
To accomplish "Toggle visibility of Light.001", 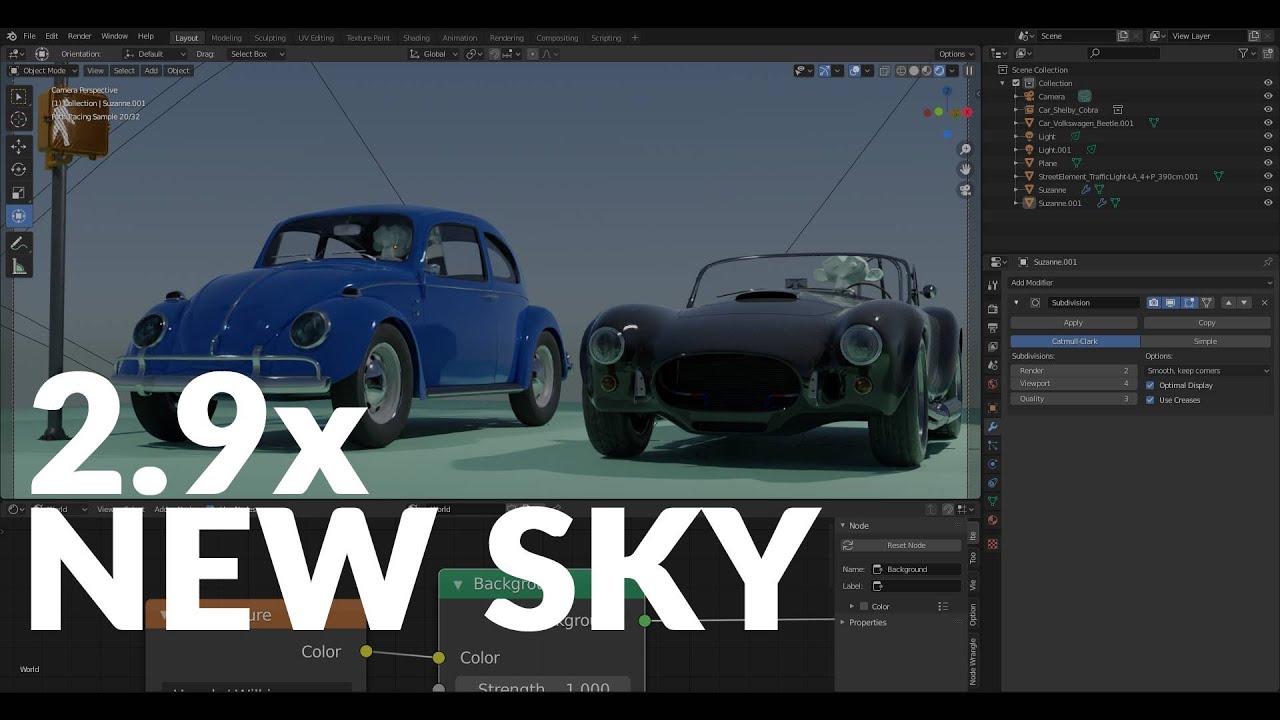I will [x=1268, y=150].
